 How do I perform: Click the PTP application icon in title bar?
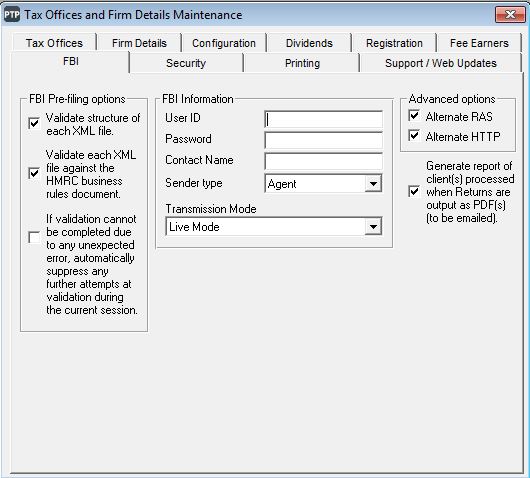(x=12, y=15)
